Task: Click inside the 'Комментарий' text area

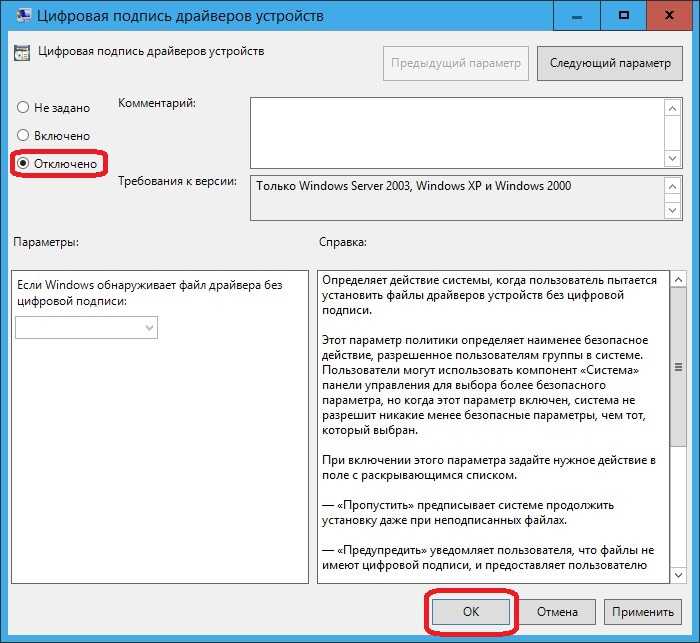Action: point(458,133)
